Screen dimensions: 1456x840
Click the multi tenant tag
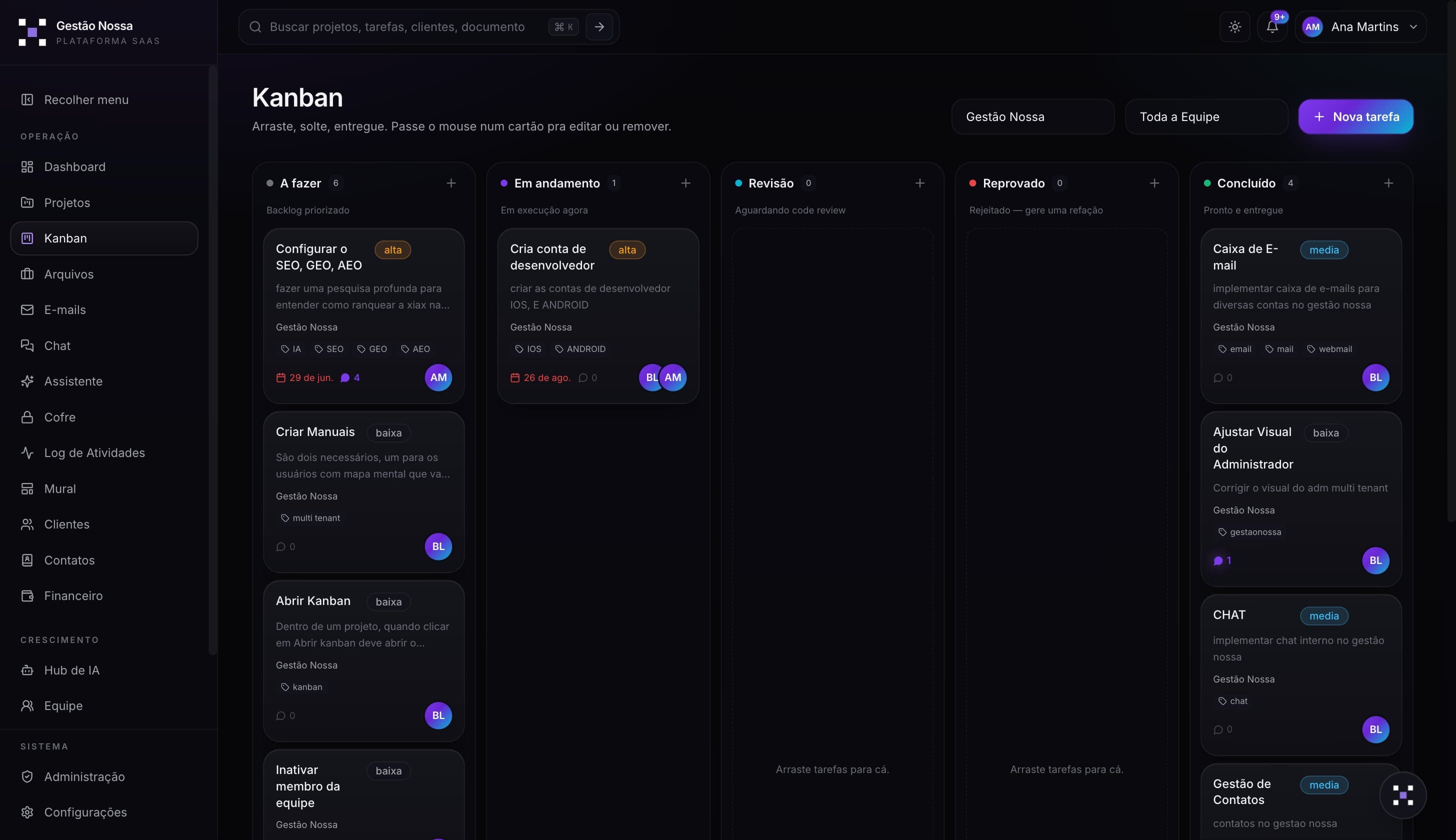(x=310, y=518)
